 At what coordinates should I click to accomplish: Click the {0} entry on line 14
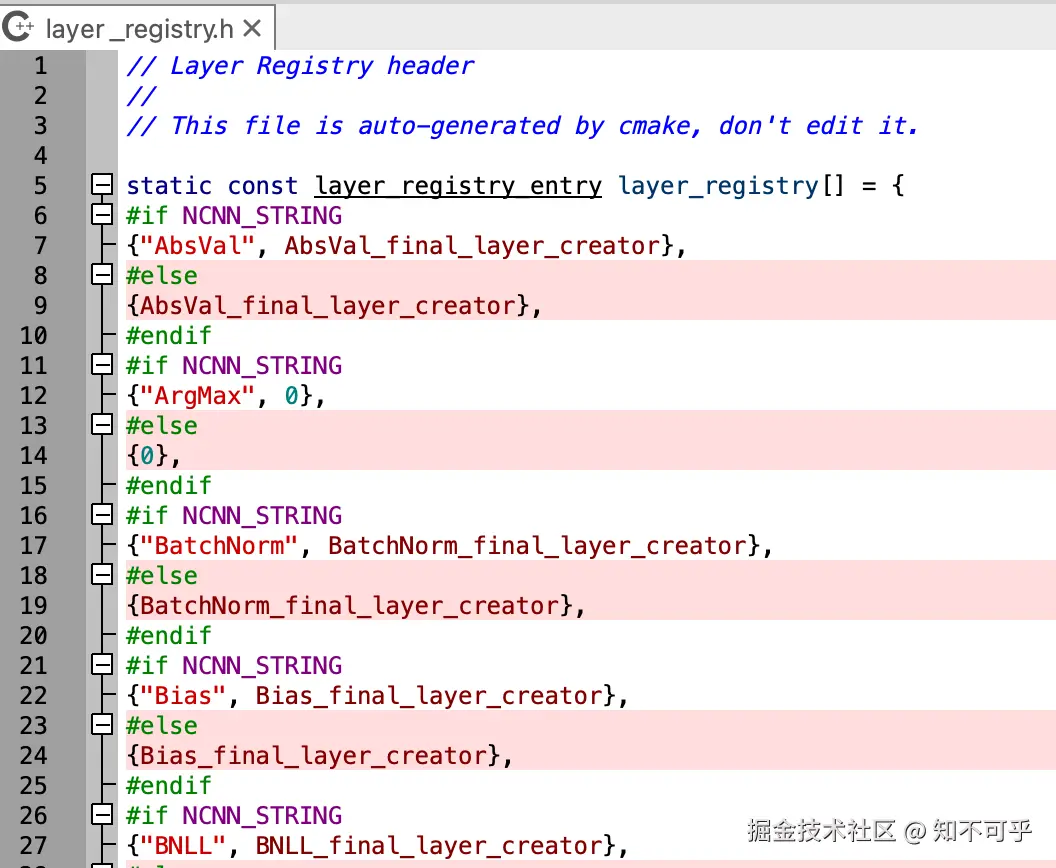[x=147, y=456]
